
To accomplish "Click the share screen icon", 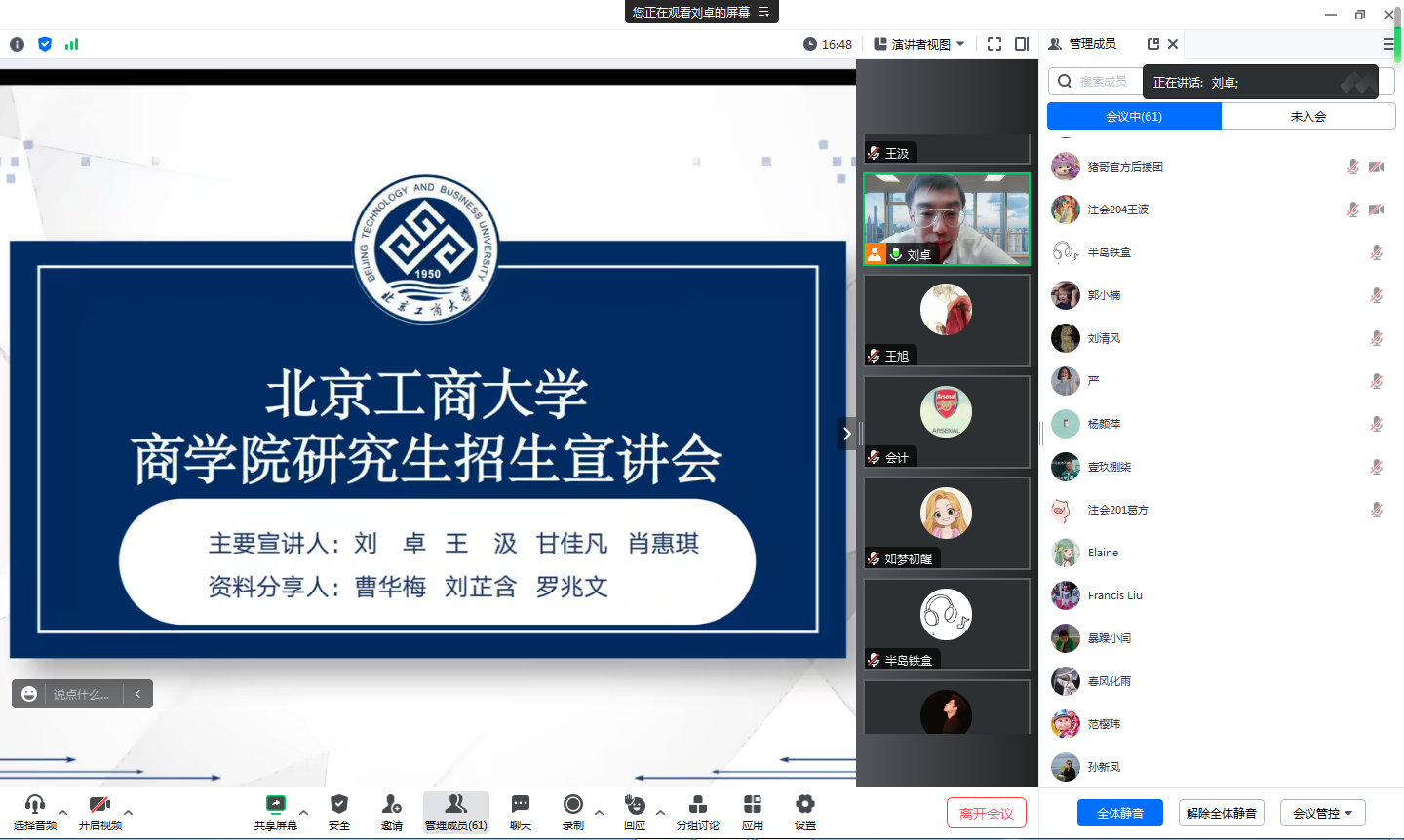I will (276, 805).
